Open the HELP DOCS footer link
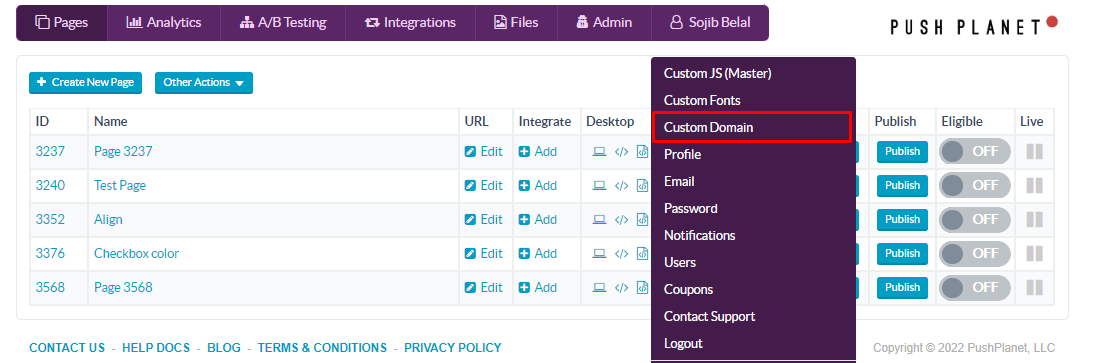 155,348
